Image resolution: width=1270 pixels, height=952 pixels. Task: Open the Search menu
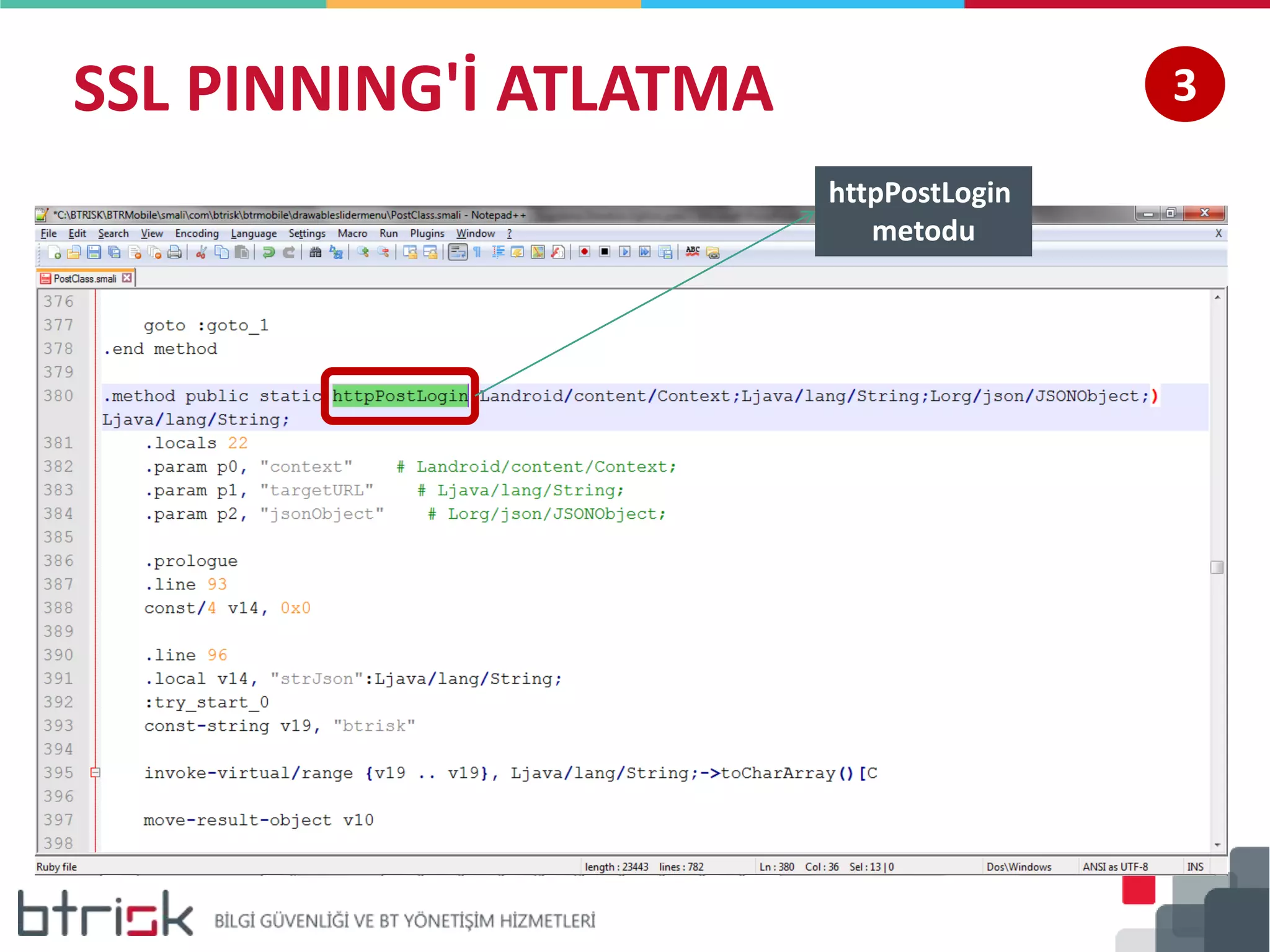pyautogui.click(x=113, y=234)
